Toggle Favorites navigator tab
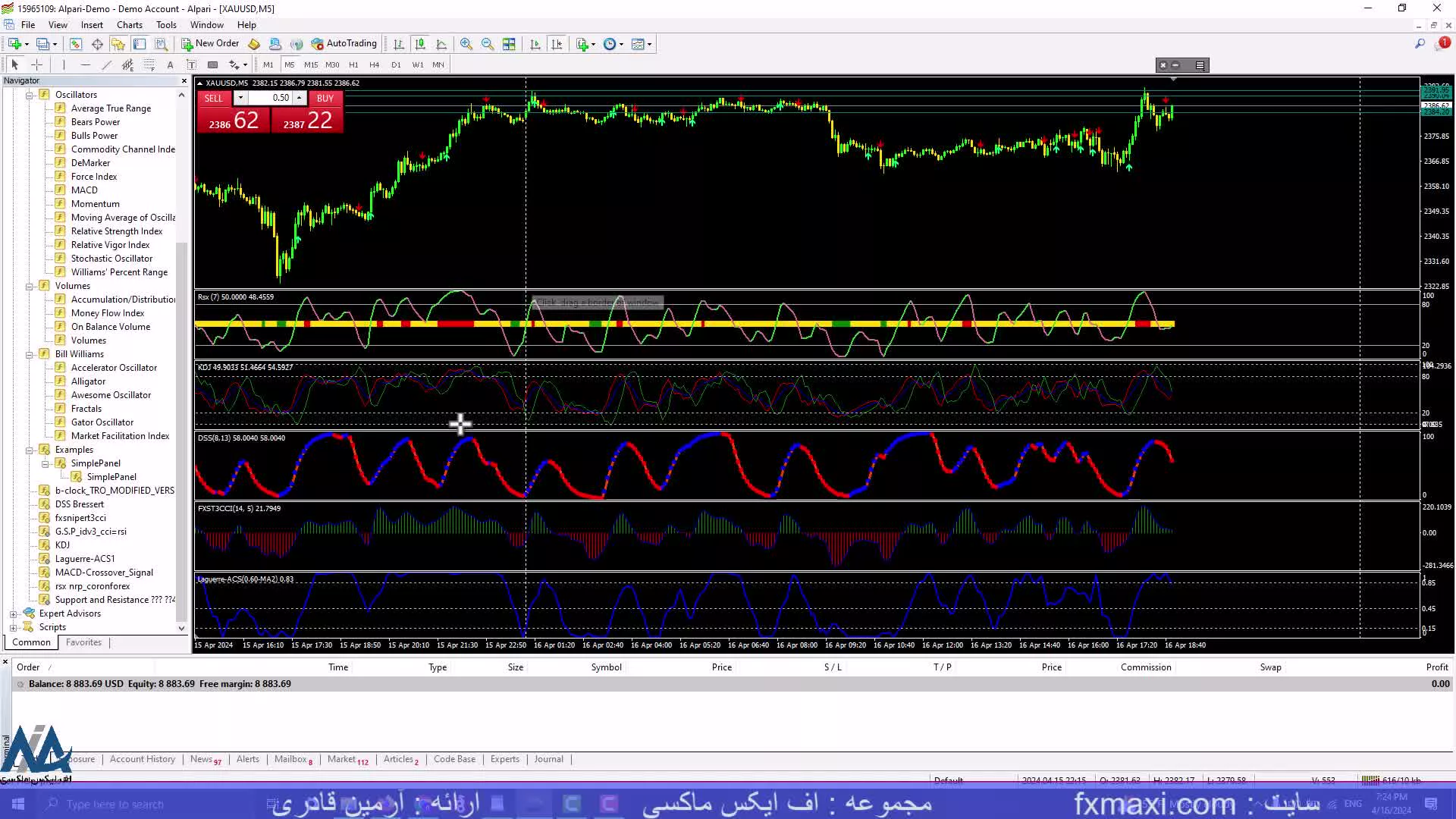Screen dimensions: 1456x819 tap(83, 642)
